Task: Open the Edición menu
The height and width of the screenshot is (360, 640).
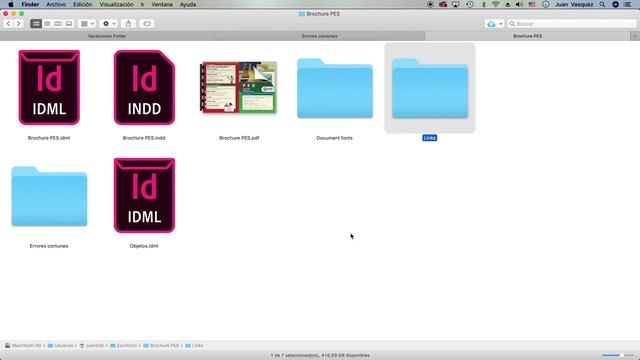Action: [x=82, y=4]
